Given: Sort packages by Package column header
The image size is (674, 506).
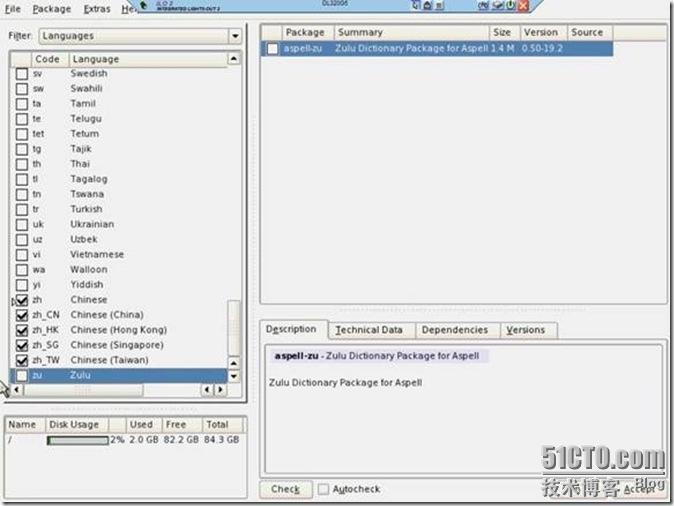Looking at the screenshot, I should (307, 33).
